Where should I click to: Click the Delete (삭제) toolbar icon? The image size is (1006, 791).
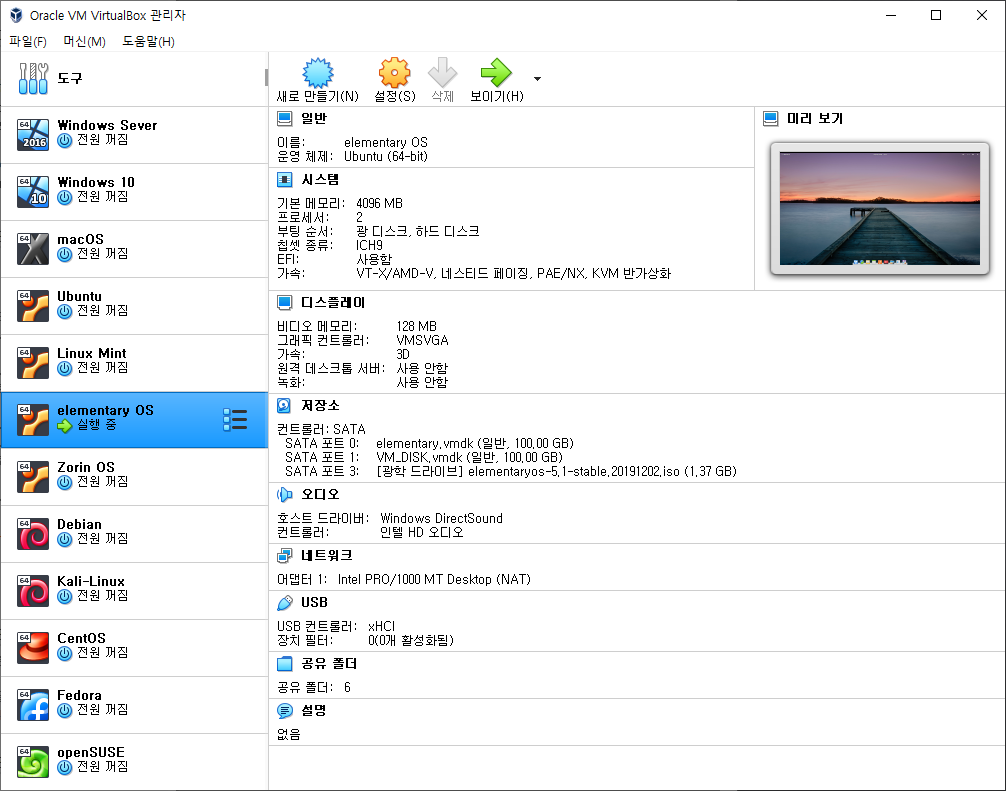[442, 72]
